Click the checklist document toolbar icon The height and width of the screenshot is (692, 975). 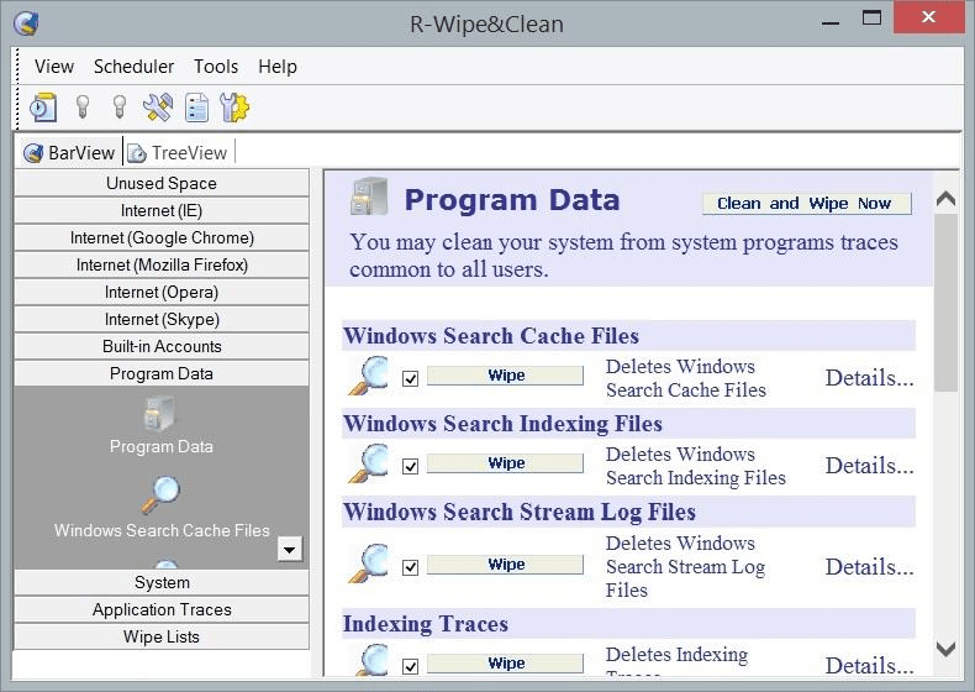196,107
